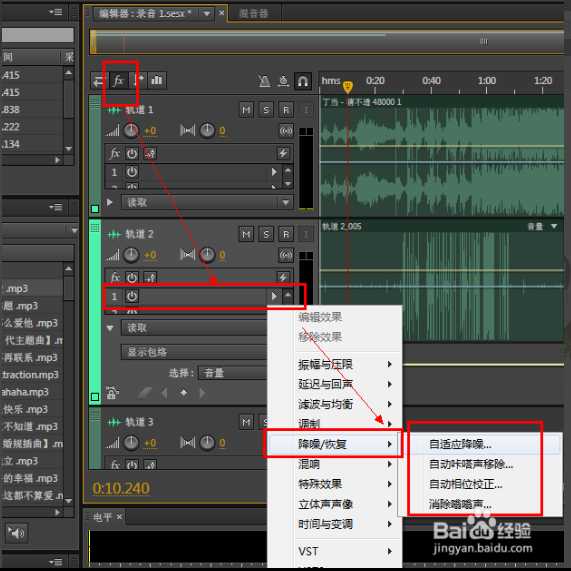Mute track 1 with M button

coord(247,110)
